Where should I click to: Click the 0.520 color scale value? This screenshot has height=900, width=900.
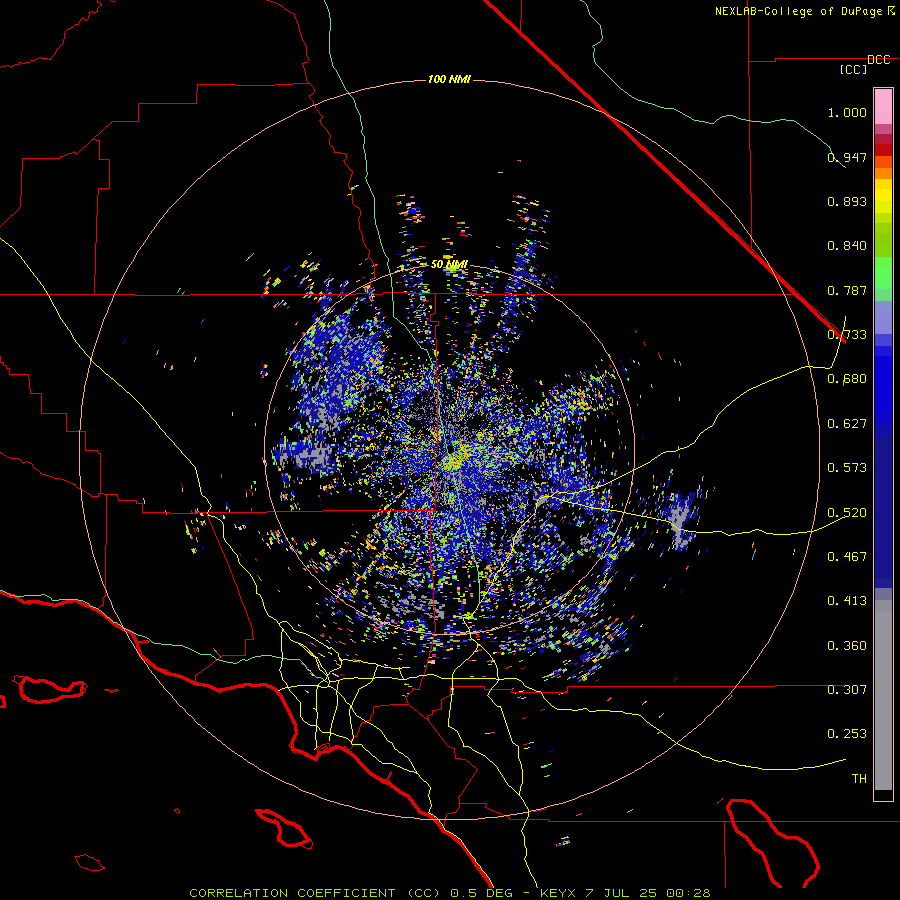click(x=847, y=513)
